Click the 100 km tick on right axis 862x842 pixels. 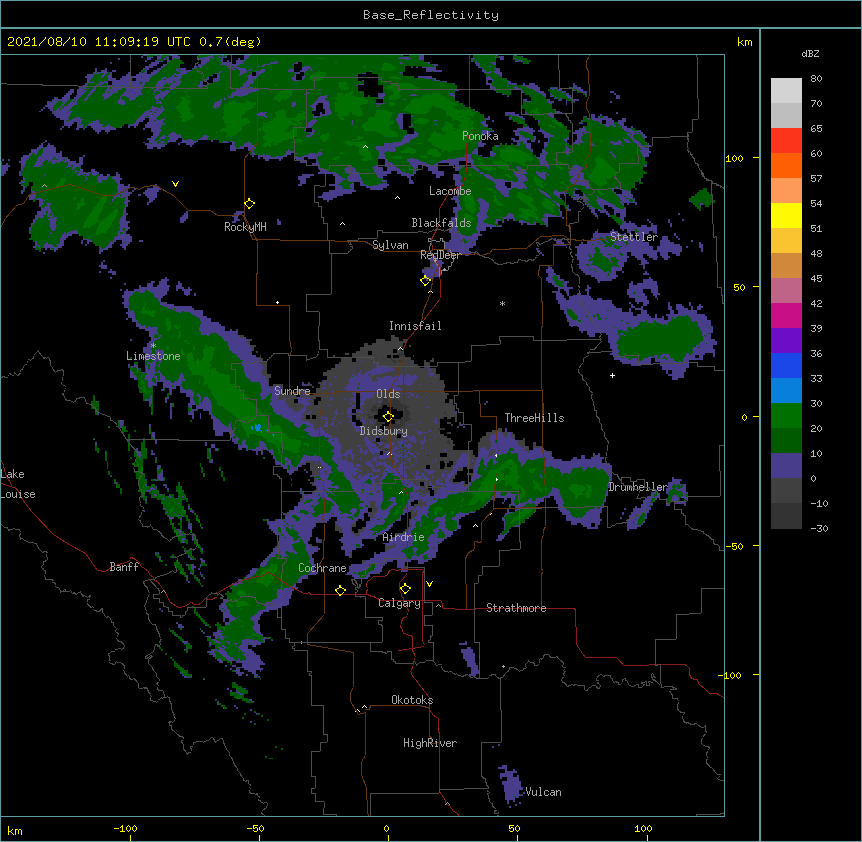(x=734, y=158)
